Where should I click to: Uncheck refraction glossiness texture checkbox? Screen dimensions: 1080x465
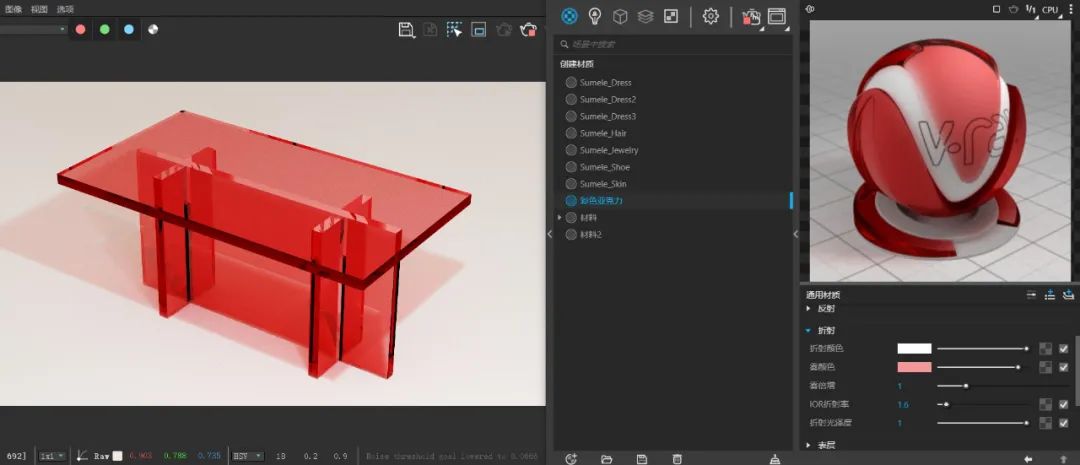click(x=1063, y=423)
